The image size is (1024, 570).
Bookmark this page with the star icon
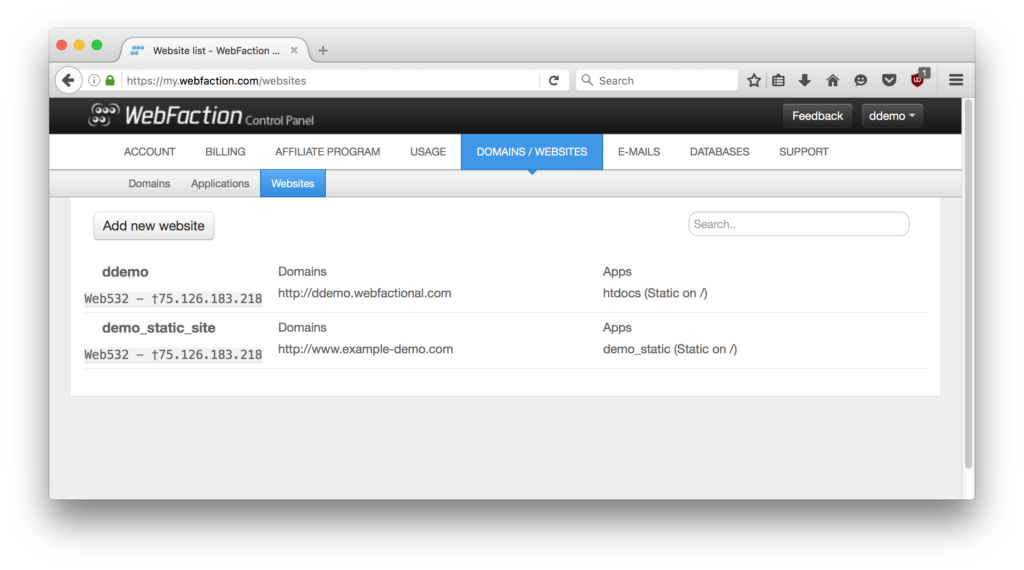coord(754,80)
